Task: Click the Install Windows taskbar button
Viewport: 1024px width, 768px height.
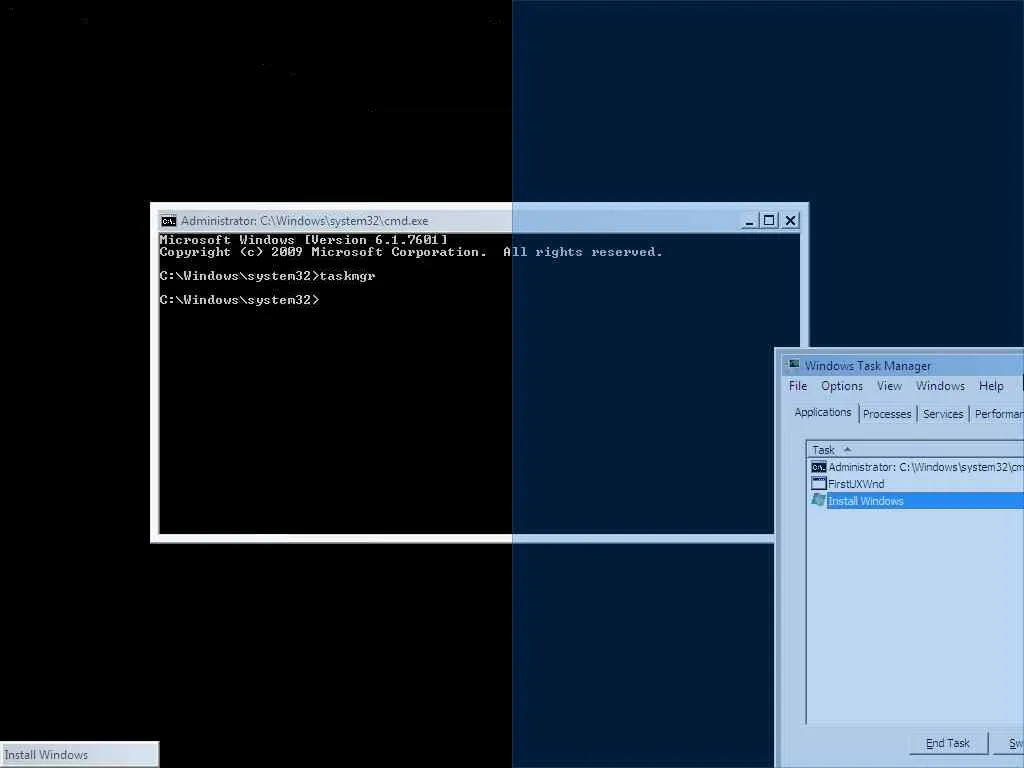Action: 79,754
